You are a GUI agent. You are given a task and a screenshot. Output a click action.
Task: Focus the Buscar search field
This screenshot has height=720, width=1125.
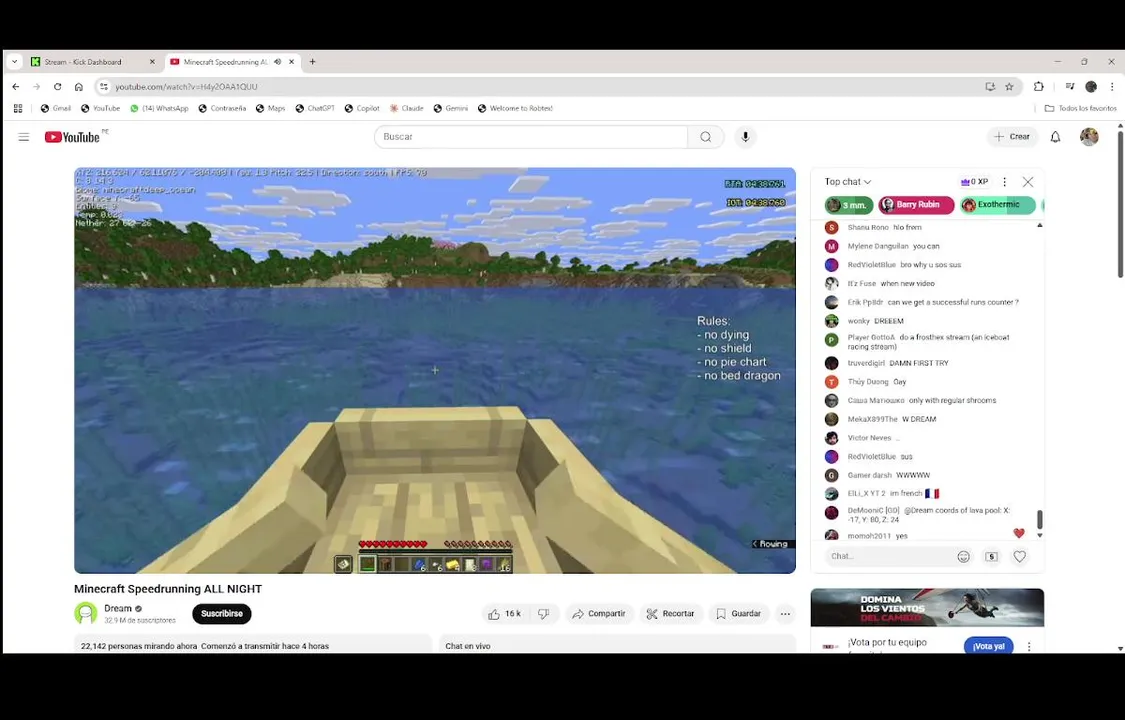point(531,137)
